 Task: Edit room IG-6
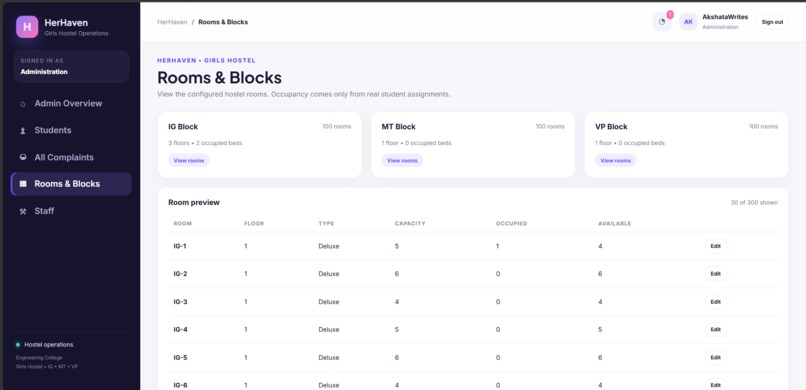(716, 385)
